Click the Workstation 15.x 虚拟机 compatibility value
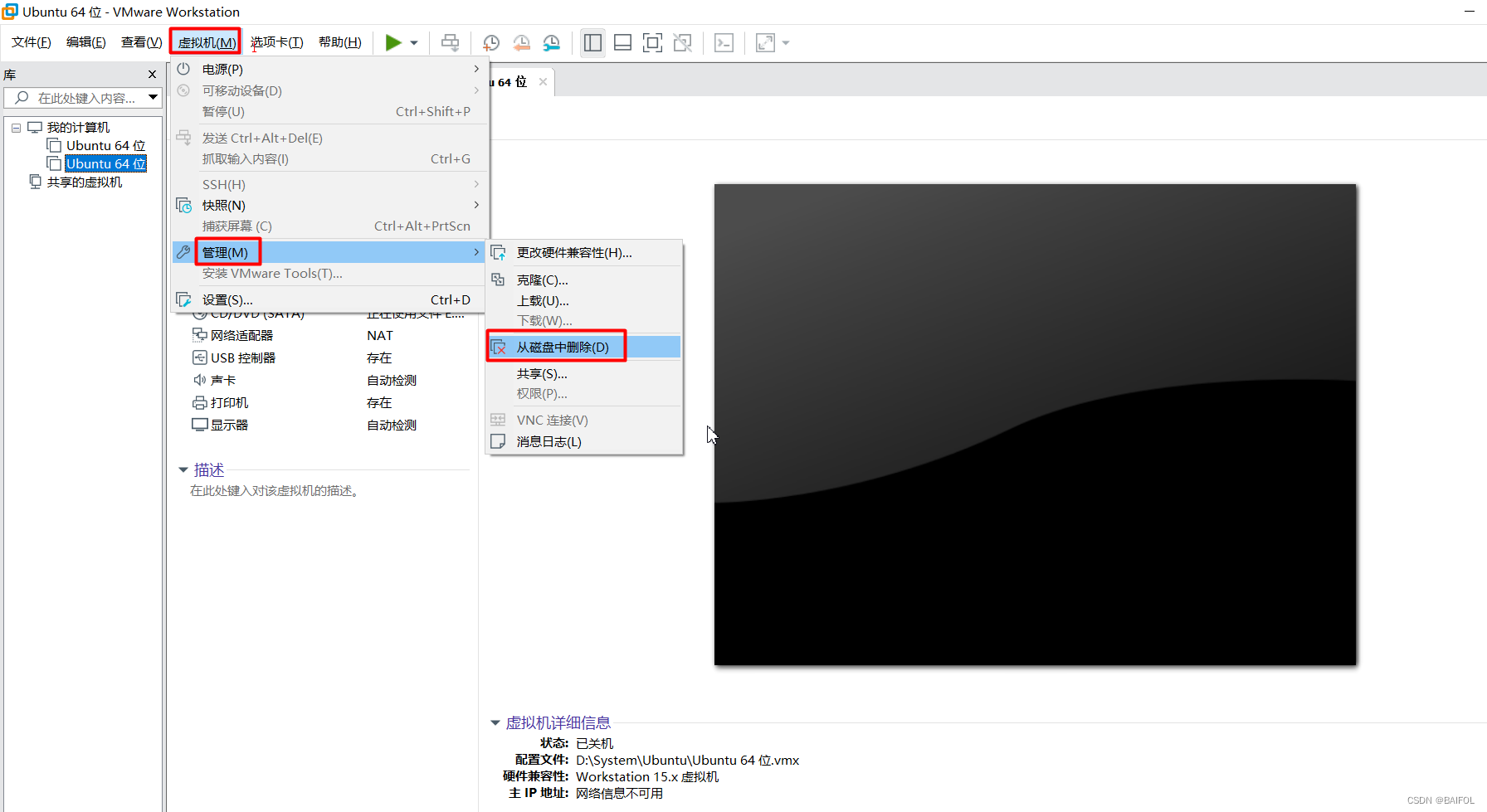 [x=647, y=776]
